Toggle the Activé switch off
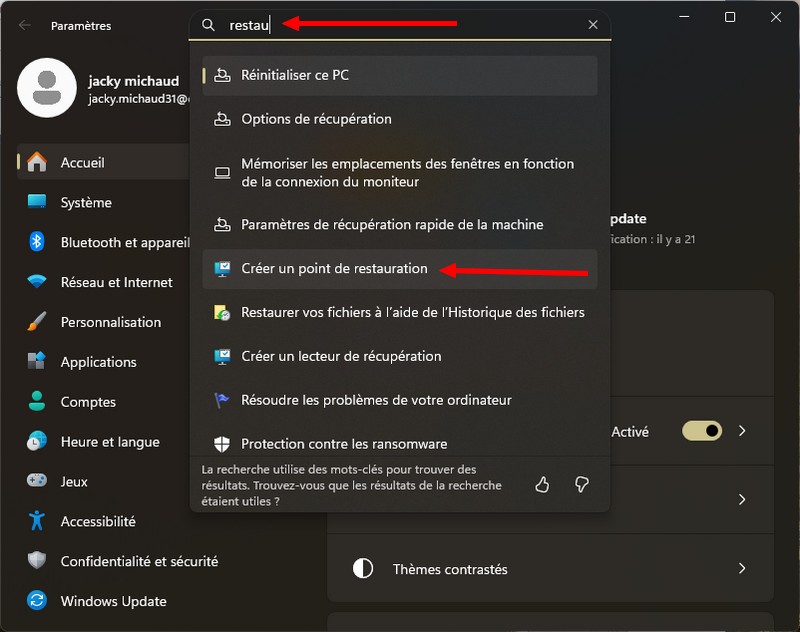The image size is (800, 632). (x=702, y=431)
